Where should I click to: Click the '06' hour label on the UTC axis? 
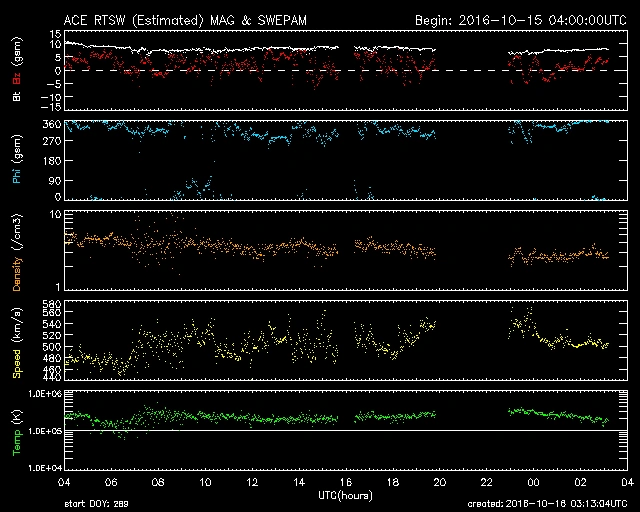[111, 482]
